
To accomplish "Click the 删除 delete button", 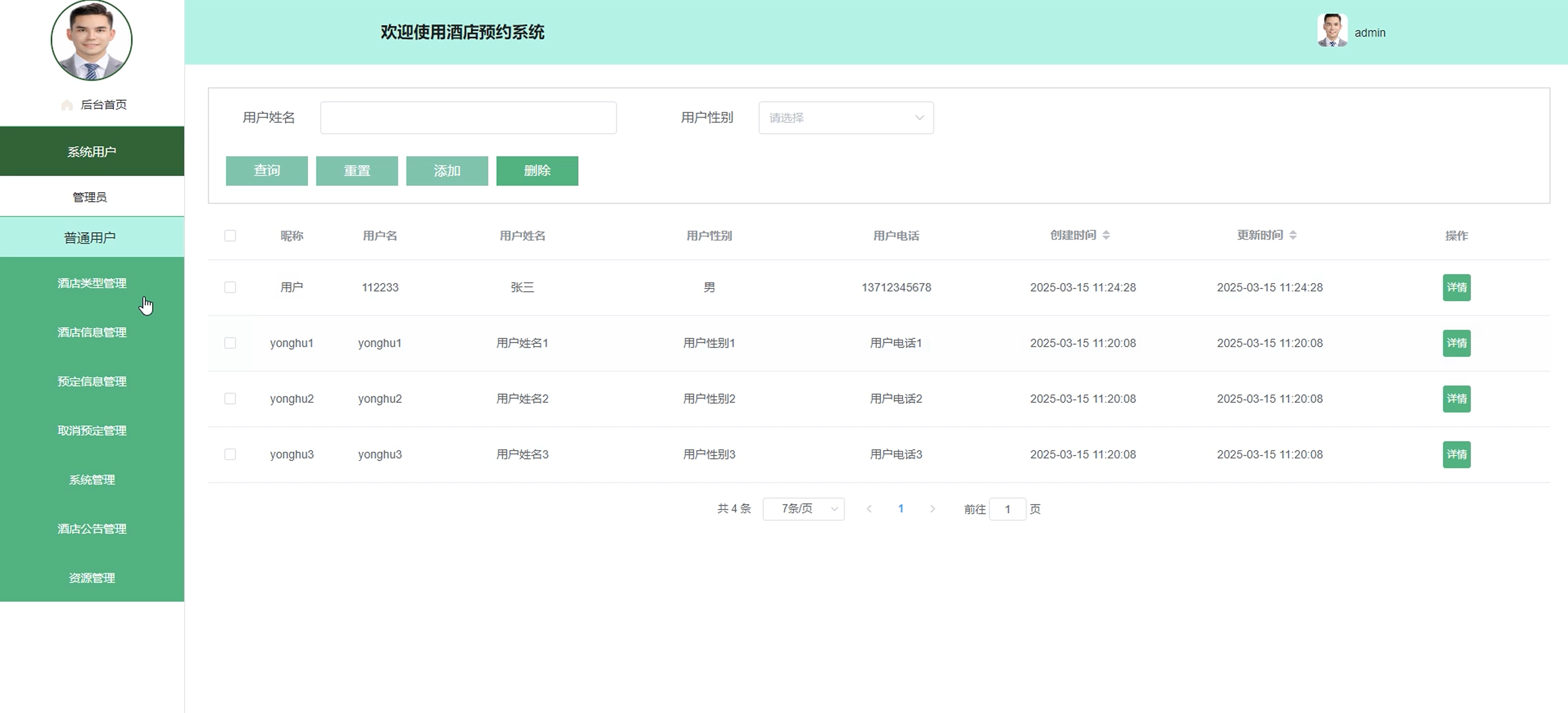I will 537,171.
